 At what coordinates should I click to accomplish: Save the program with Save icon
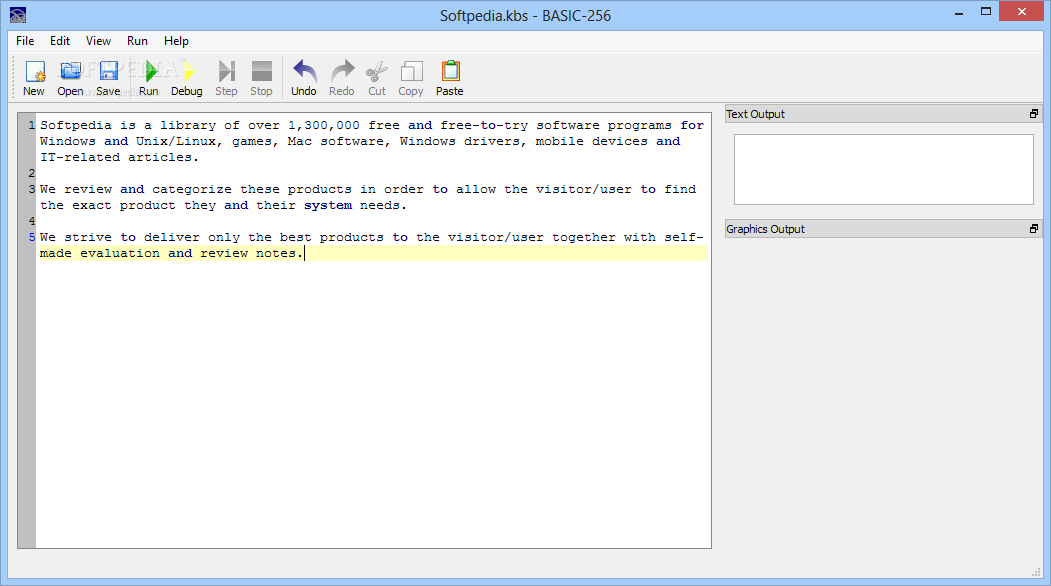coord(108,78)
